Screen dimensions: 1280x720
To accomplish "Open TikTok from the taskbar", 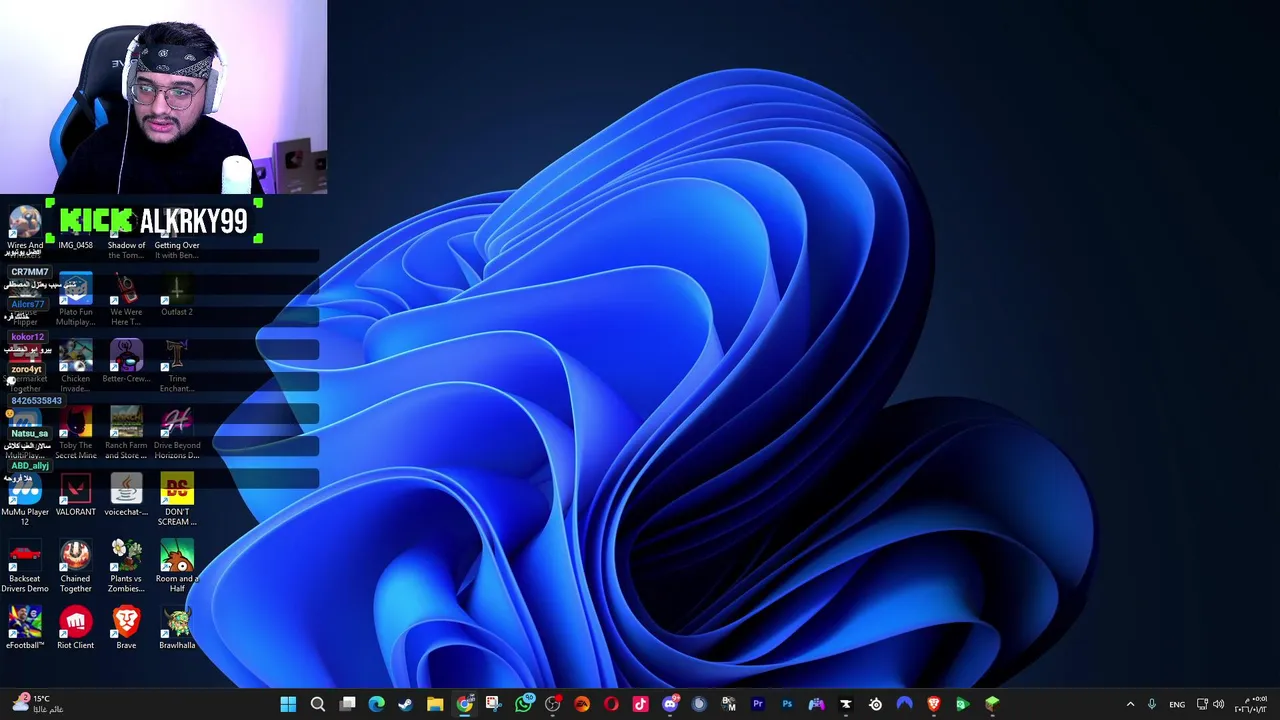I will [640, 704].
